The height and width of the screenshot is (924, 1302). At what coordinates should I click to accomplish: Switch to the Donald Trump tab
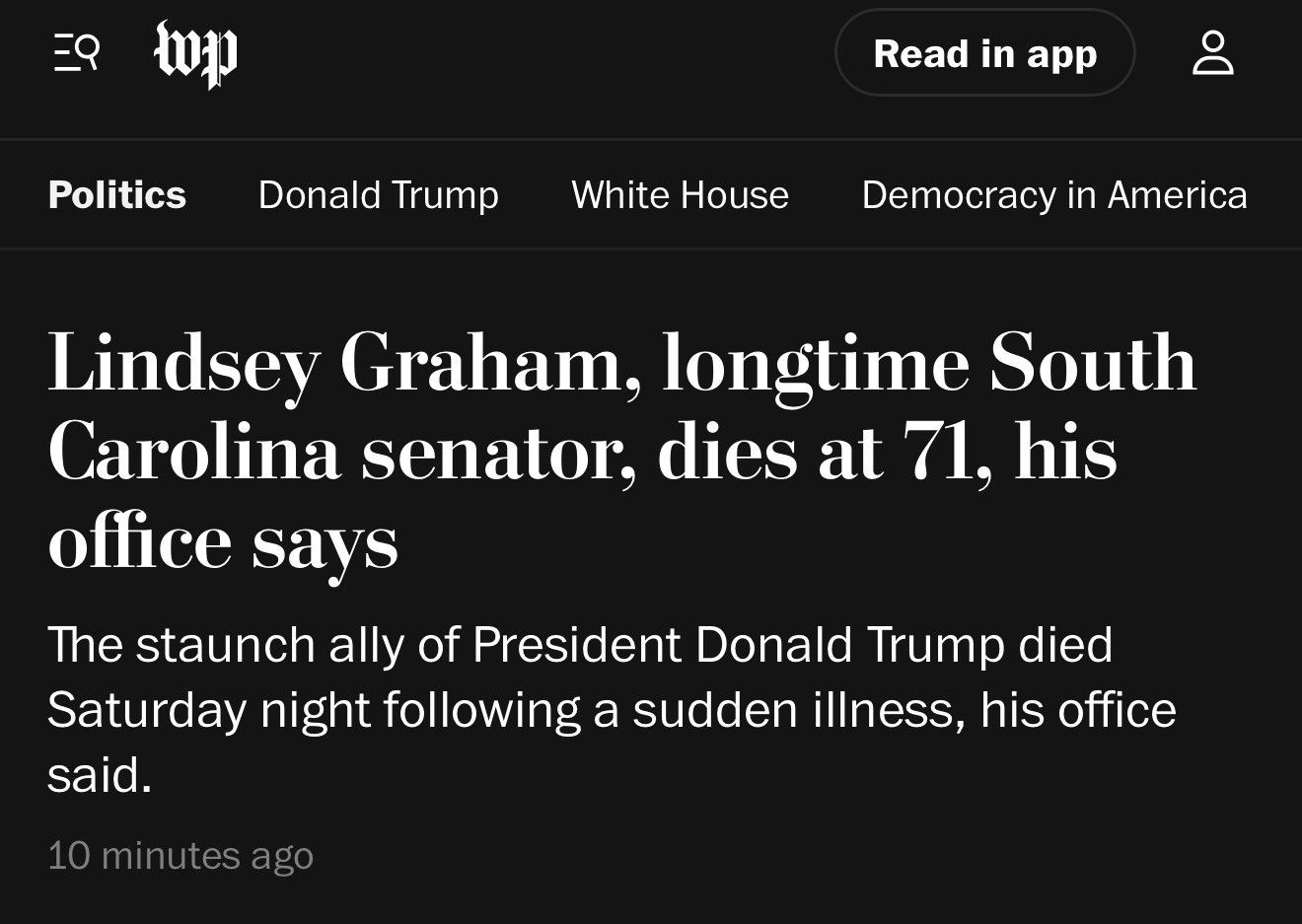tap(378, 195)
